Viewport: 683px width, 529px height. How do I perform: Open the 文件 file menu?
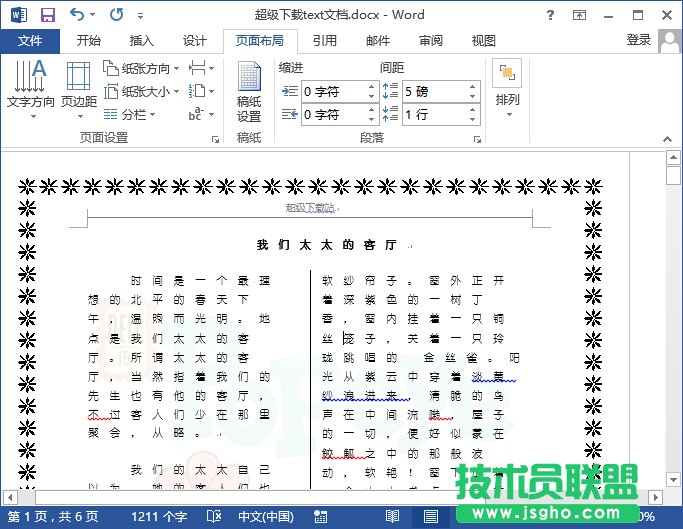click(x=30, y=41)
